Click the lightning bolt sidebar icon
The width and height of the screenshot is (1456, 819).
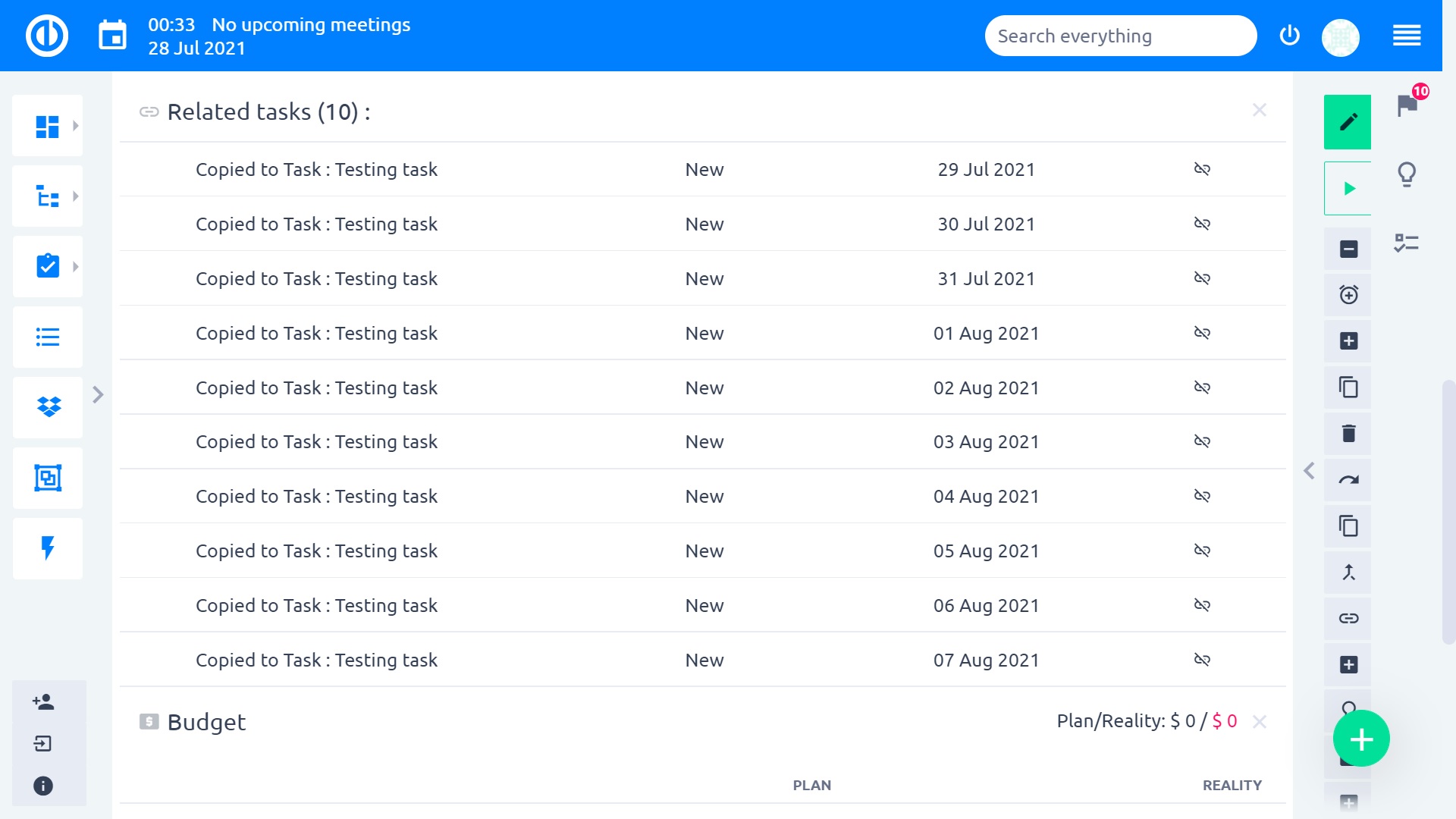pyautogui.click(x=48, y=548)
